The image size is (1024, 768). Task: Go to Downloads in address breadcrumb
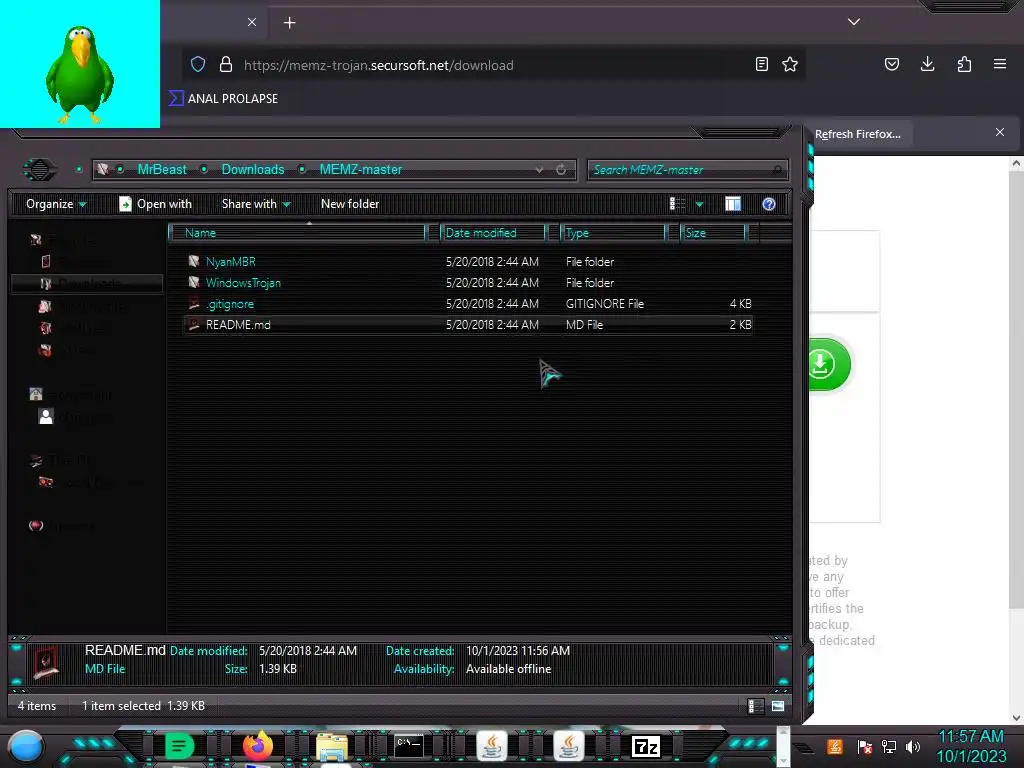coord(253,169)
